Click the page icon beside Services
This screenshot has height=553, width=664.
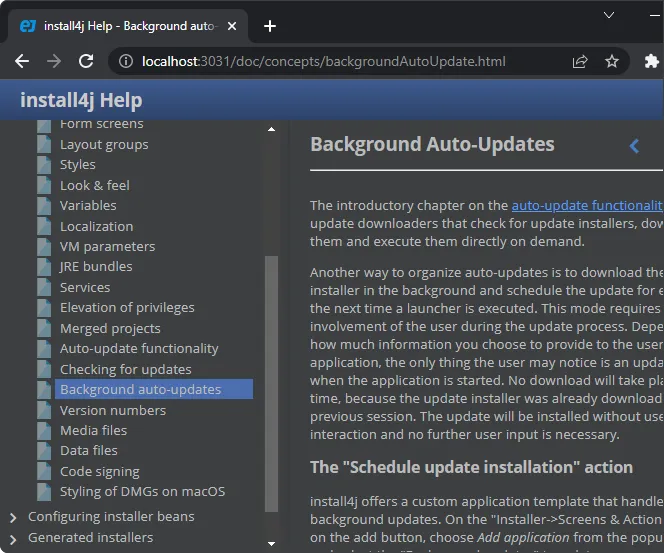pyautogui.click(x=44, y=288)
